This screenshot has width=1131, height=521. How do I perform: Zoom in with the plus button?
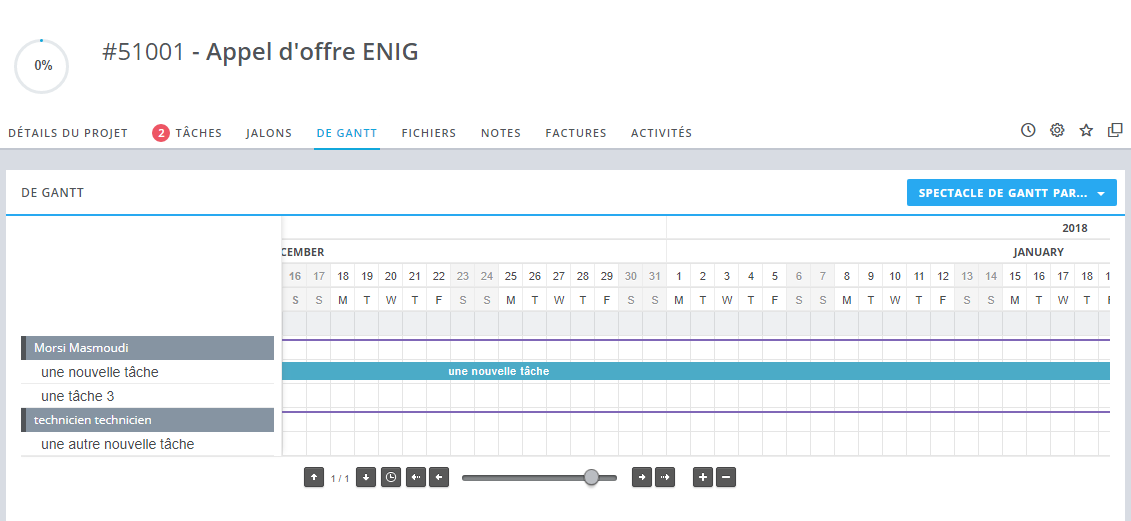coord(703,478)
